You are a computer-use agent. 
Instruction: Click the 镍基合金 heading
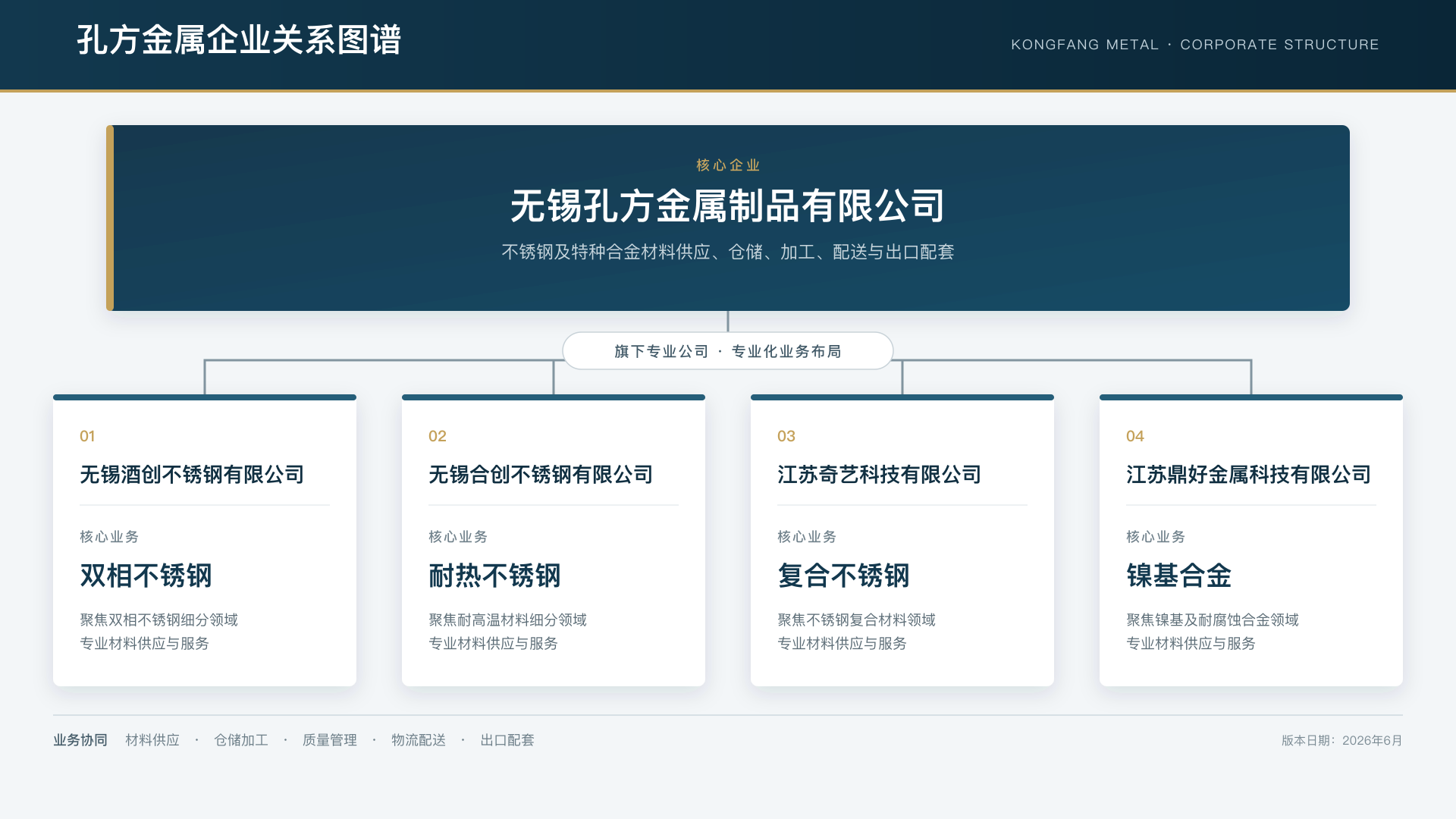(1179, 576)
